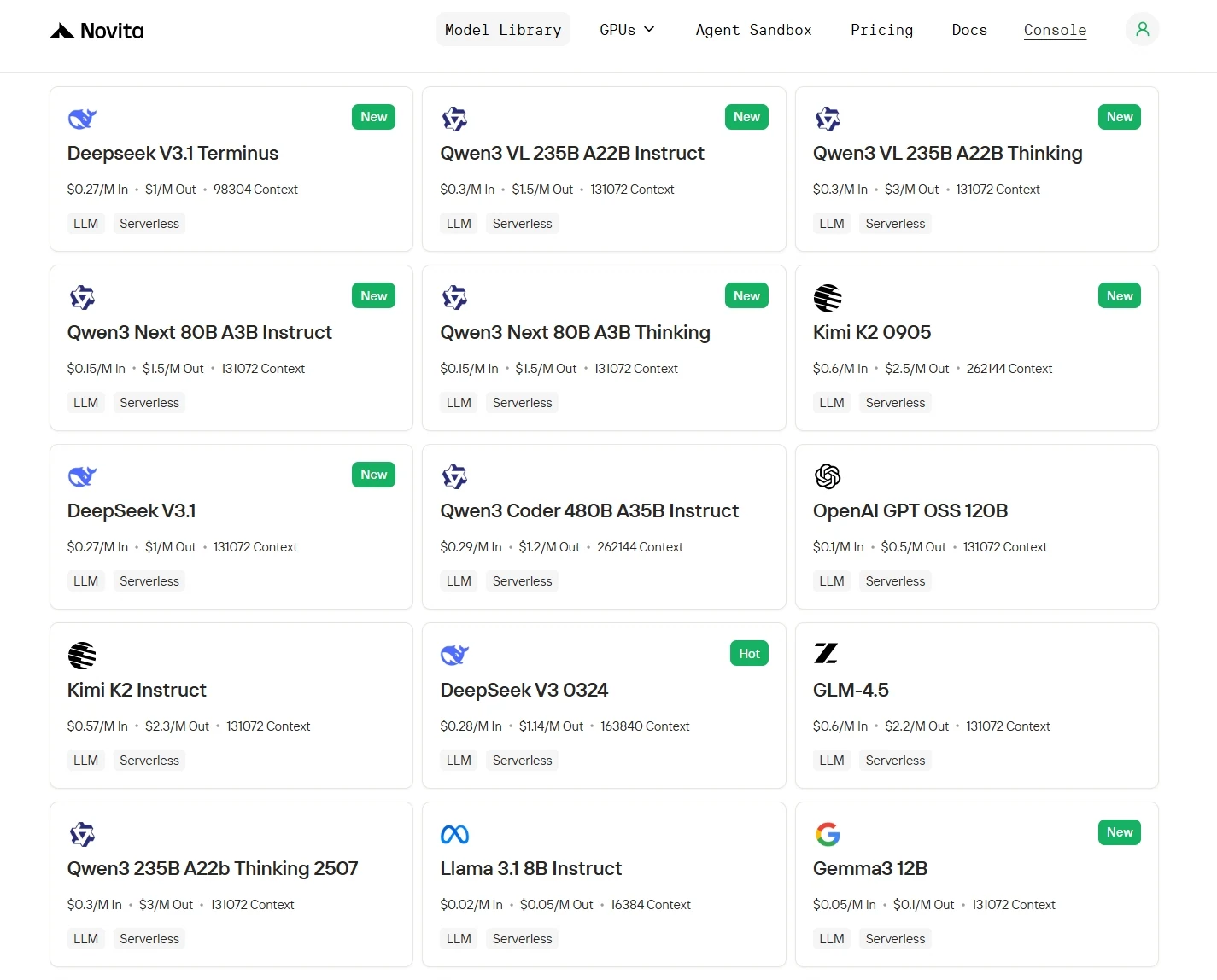
Task: Expand the GPUs dropdown menu
Action: (627, 30)
